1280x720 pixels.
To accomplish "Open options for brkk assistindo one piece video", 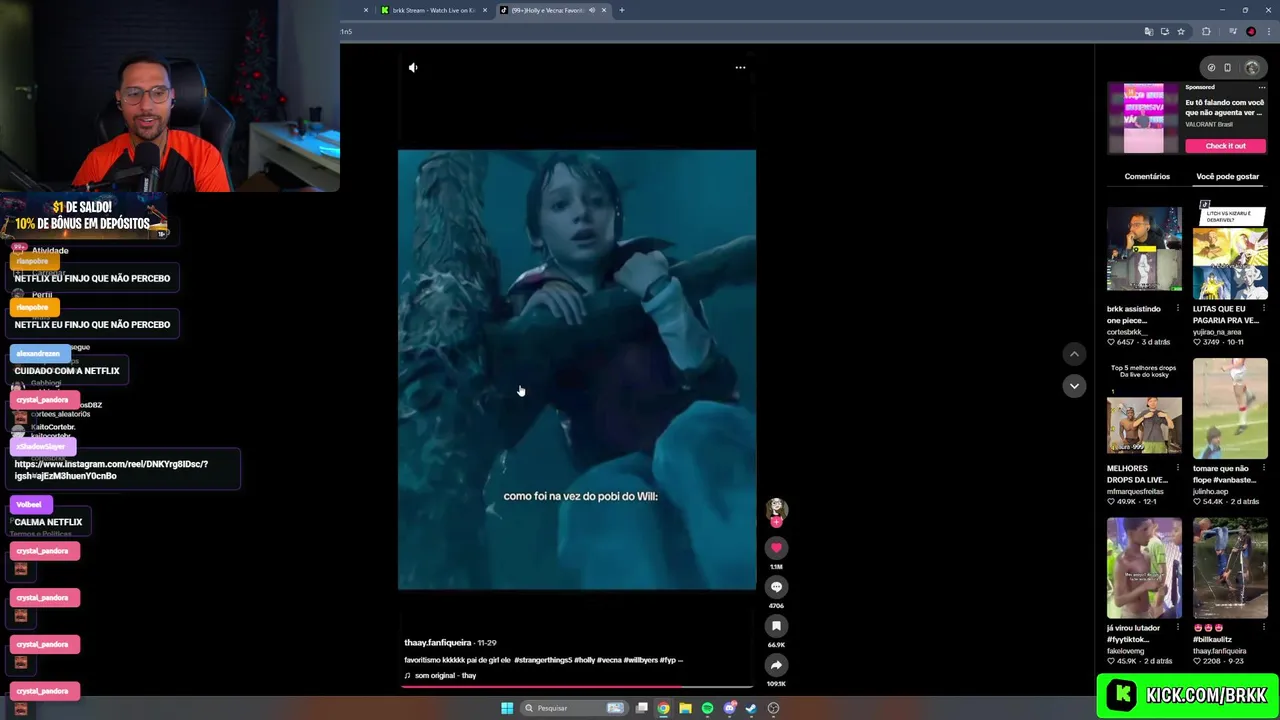I will (x=1177, y=308).
